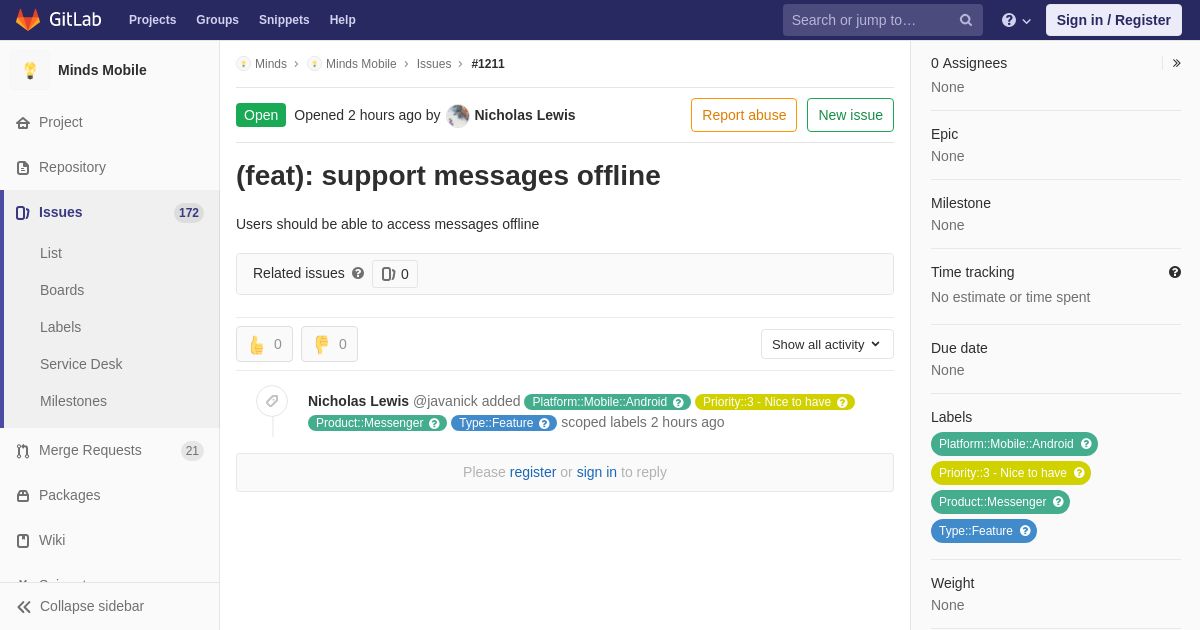Click the search magnifier icon
The width and height of the screenshot is (1200, 630).
[966, 20]
